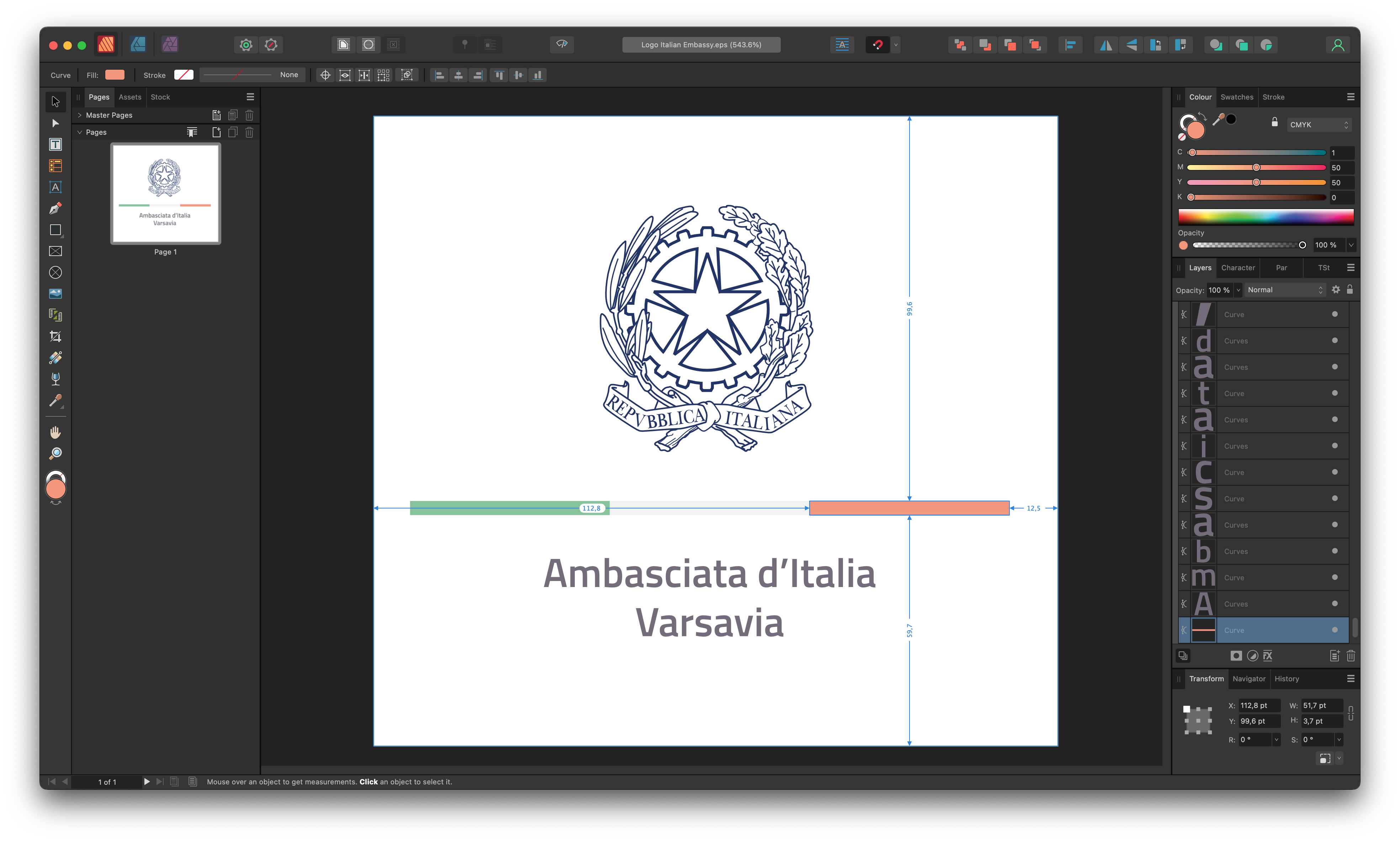Screen dimensions: 1400x842
Task: Choose the Frame Text tool
Action: 55,144
